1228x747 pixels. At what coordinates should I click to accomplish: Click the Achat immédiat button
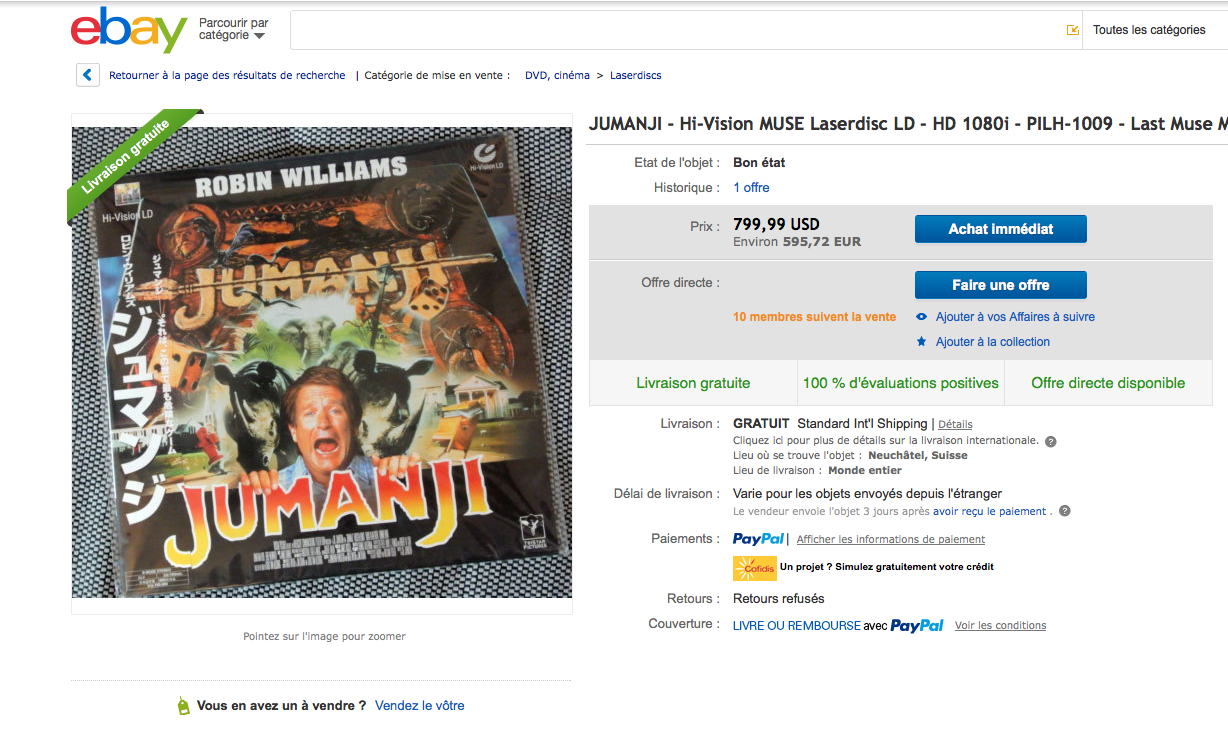pos(1000,229)
